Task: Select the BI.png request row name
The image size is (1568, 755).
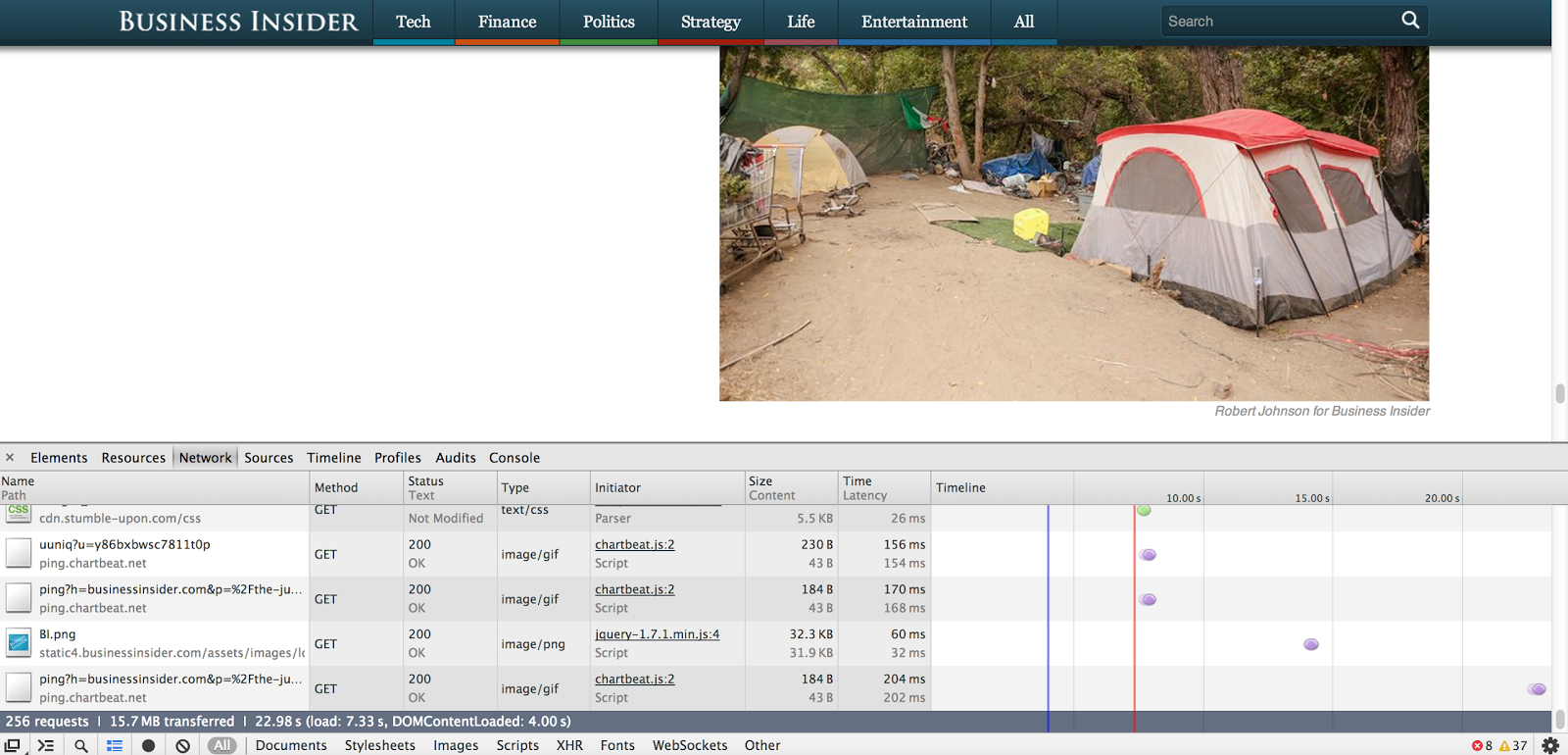Action: [x=58, y=634]
